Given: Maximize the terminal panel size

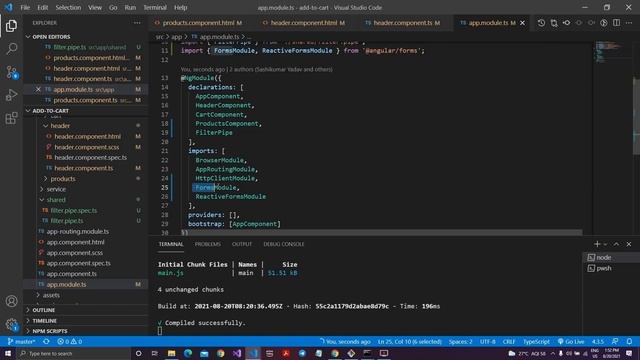Looking at the screenshot, I should [616, 244].
